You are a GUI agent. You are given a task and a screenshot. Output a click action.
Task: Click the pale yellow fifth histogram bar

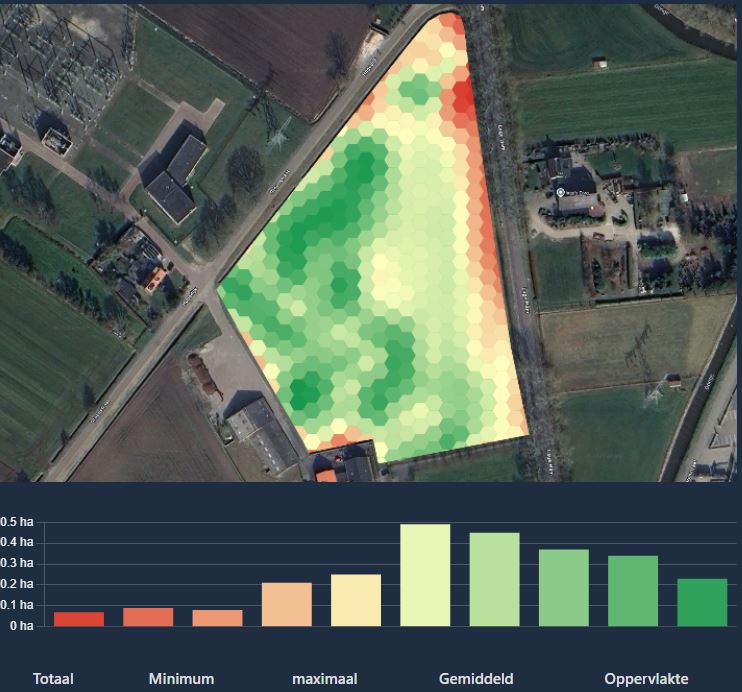coord(356,600)
